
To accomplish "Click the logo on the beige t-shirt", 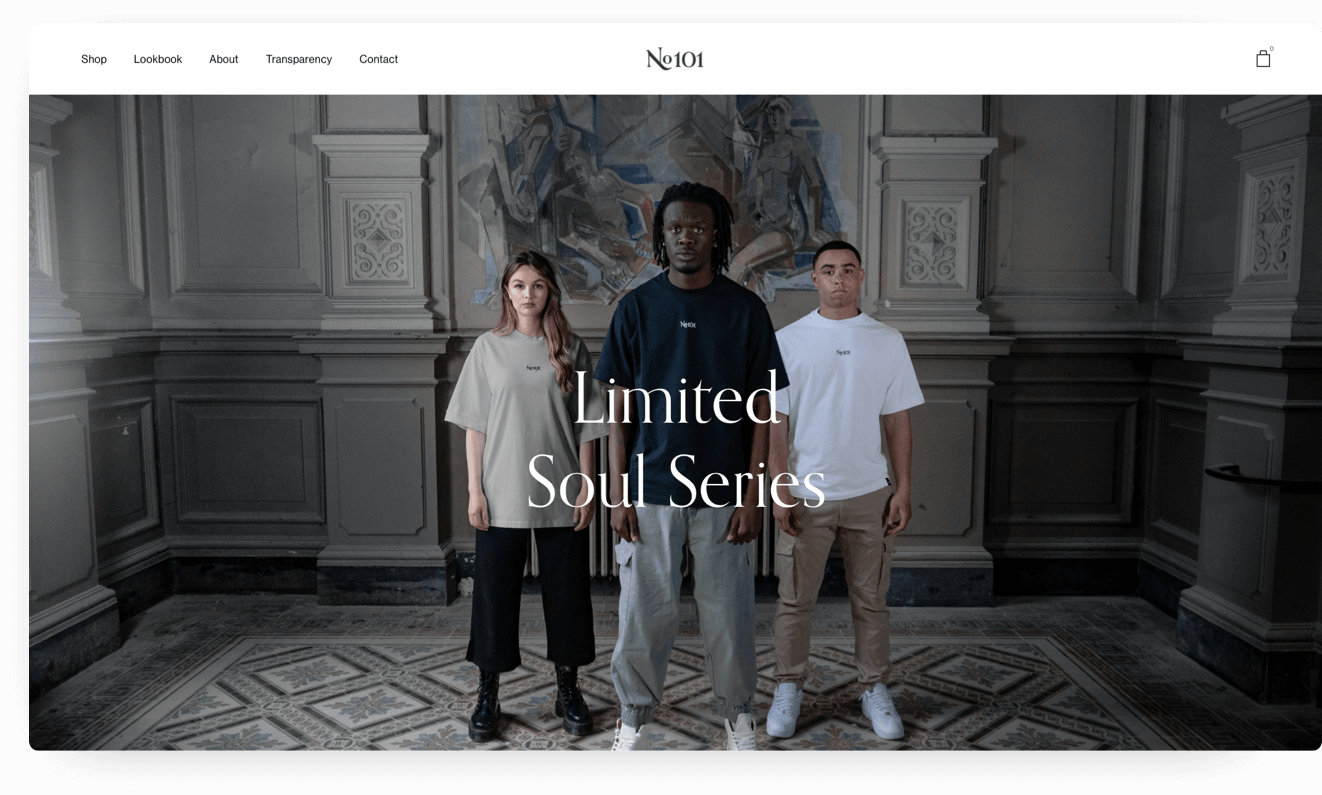I will (x=533, y=368).
